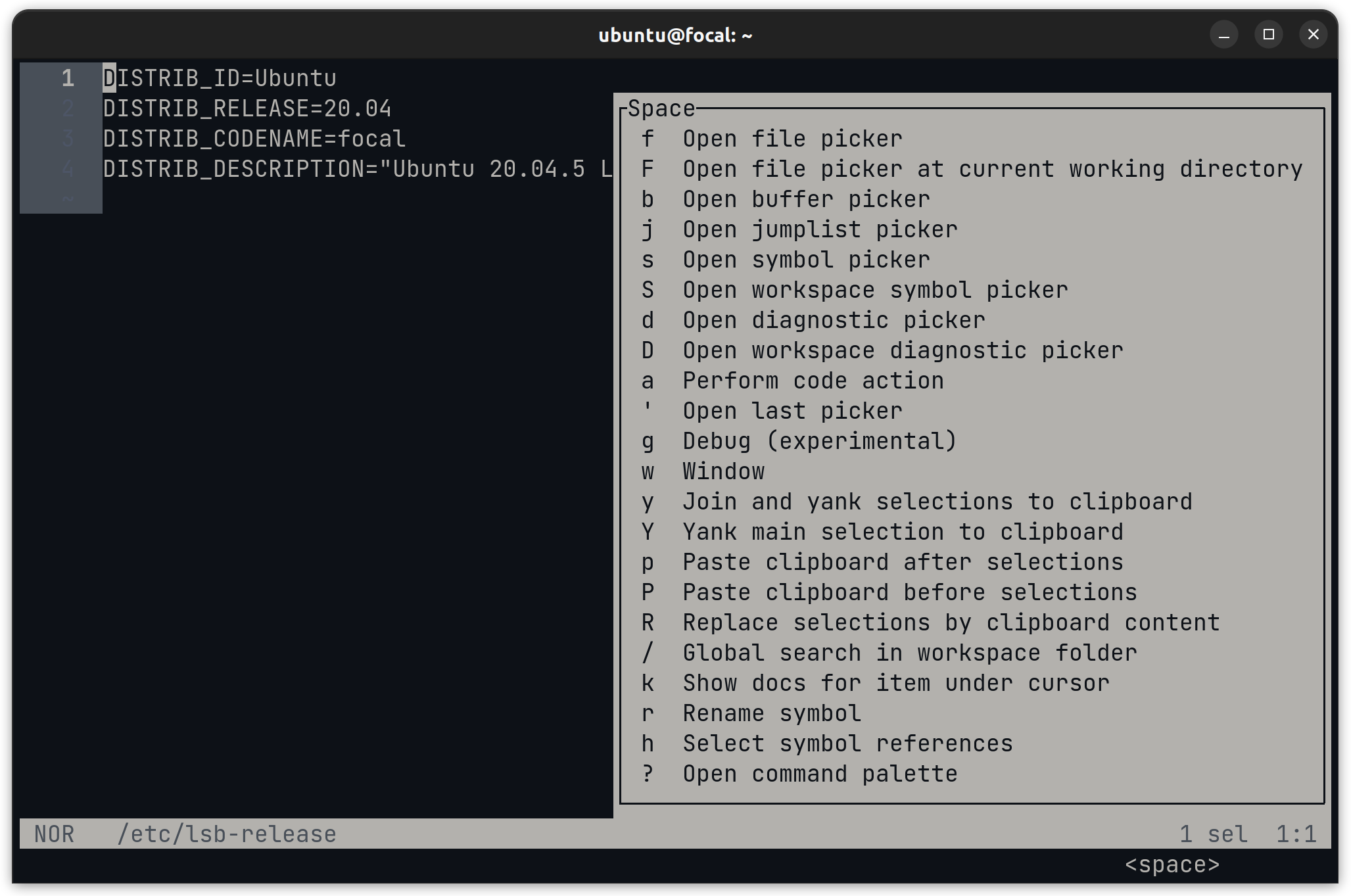
Task: Select 'Paste clipboard after selections'
Action: (902, 561)
